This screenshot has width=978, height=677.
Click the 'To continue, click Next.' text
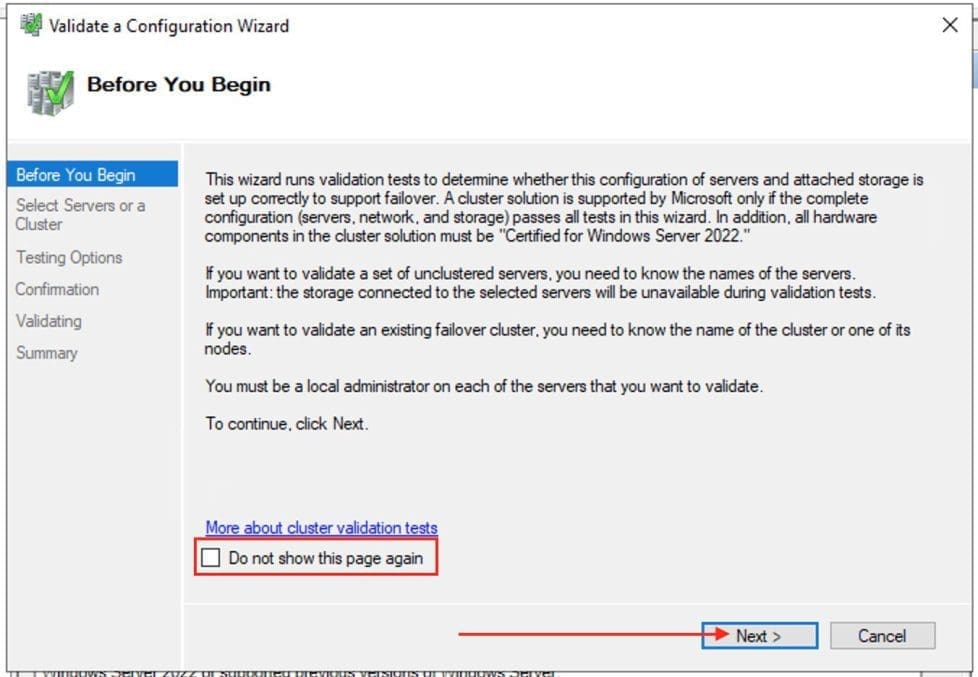coord(287,423)
